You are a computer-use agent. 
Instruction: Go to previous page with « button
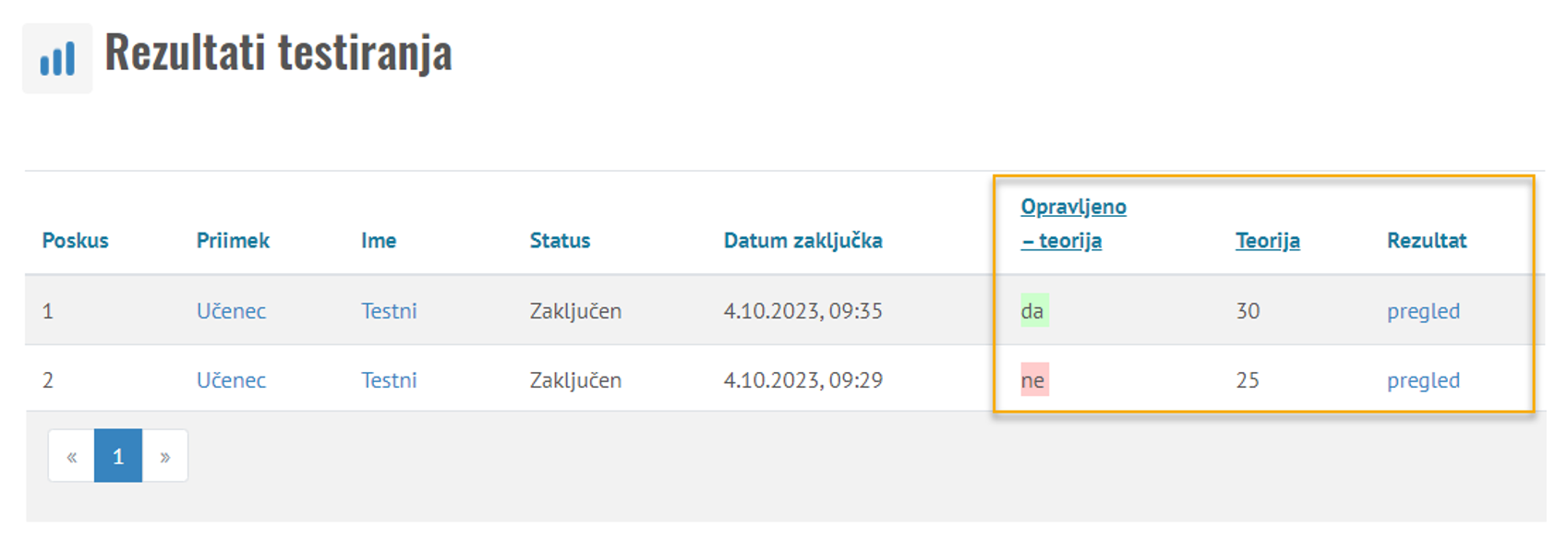point(72,456)
